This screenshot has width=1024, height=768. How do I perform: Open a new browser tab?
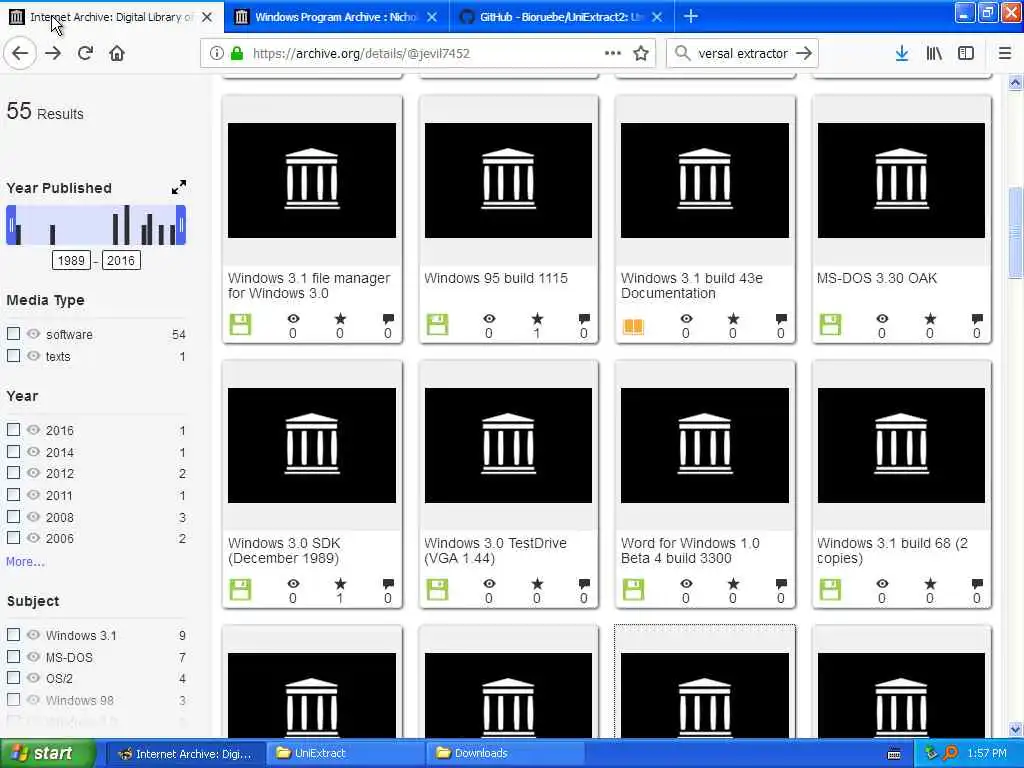691,16
